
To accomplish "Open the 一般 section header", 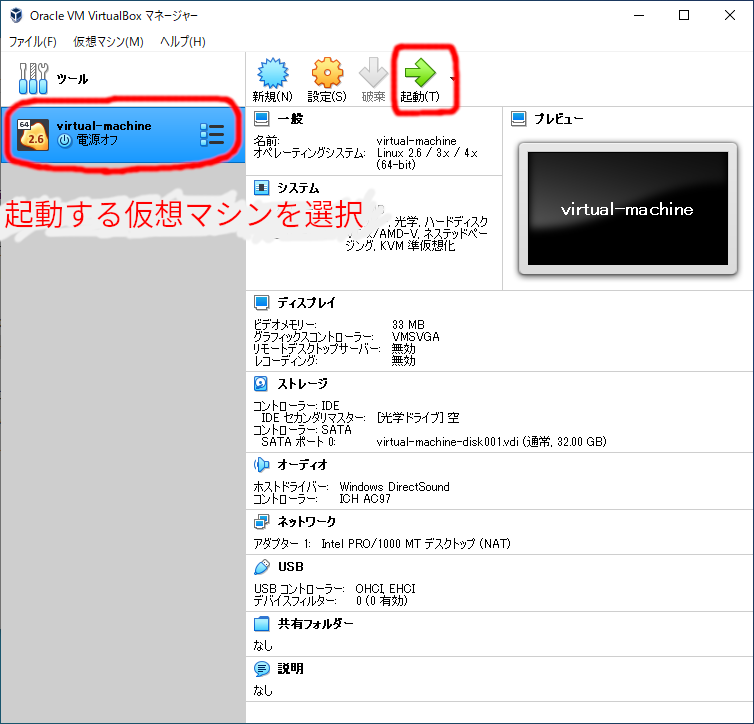I will [x=290, y=119].
